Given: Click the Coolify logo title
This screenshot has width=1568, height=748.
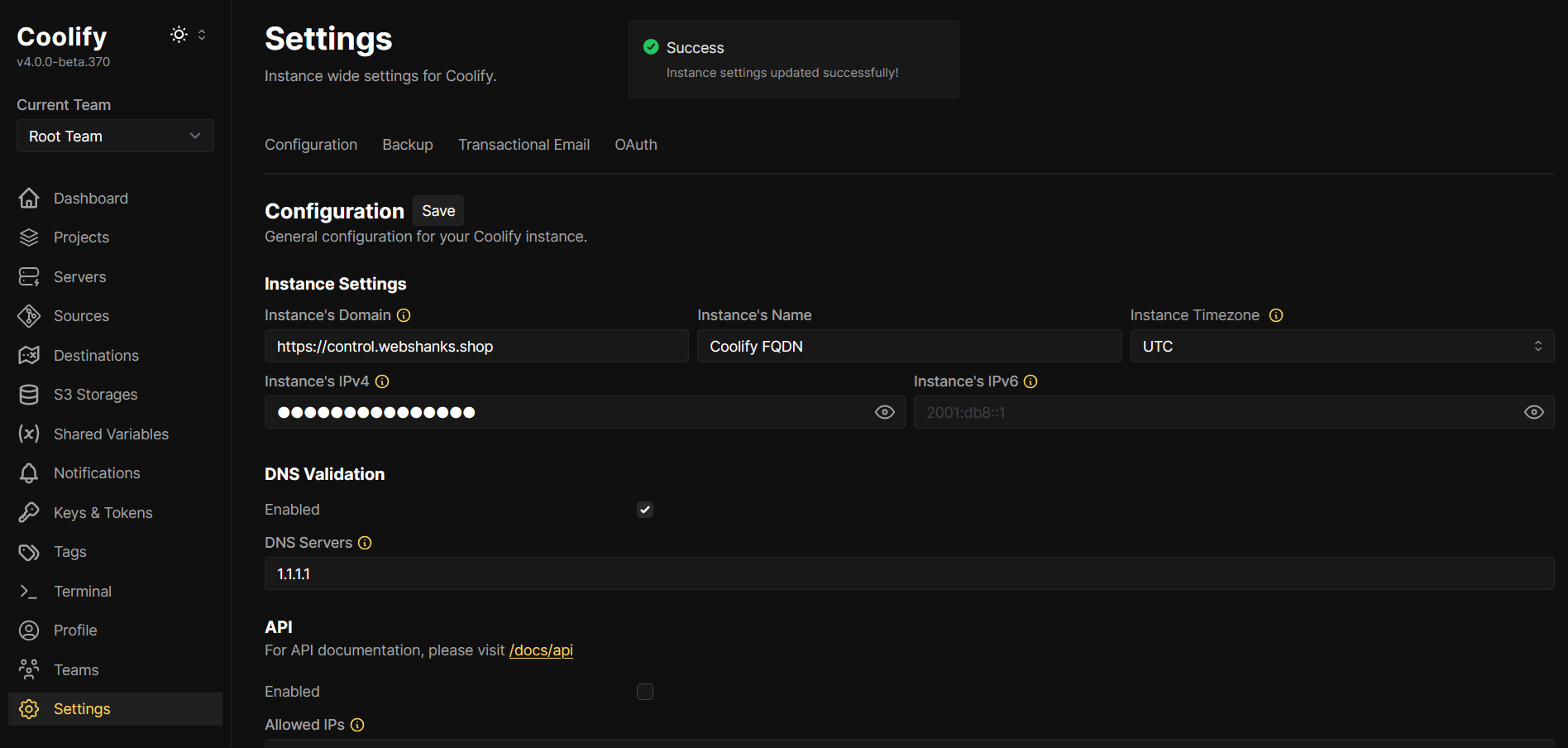Looking at the screenshot, I should [x=62, y=36].
